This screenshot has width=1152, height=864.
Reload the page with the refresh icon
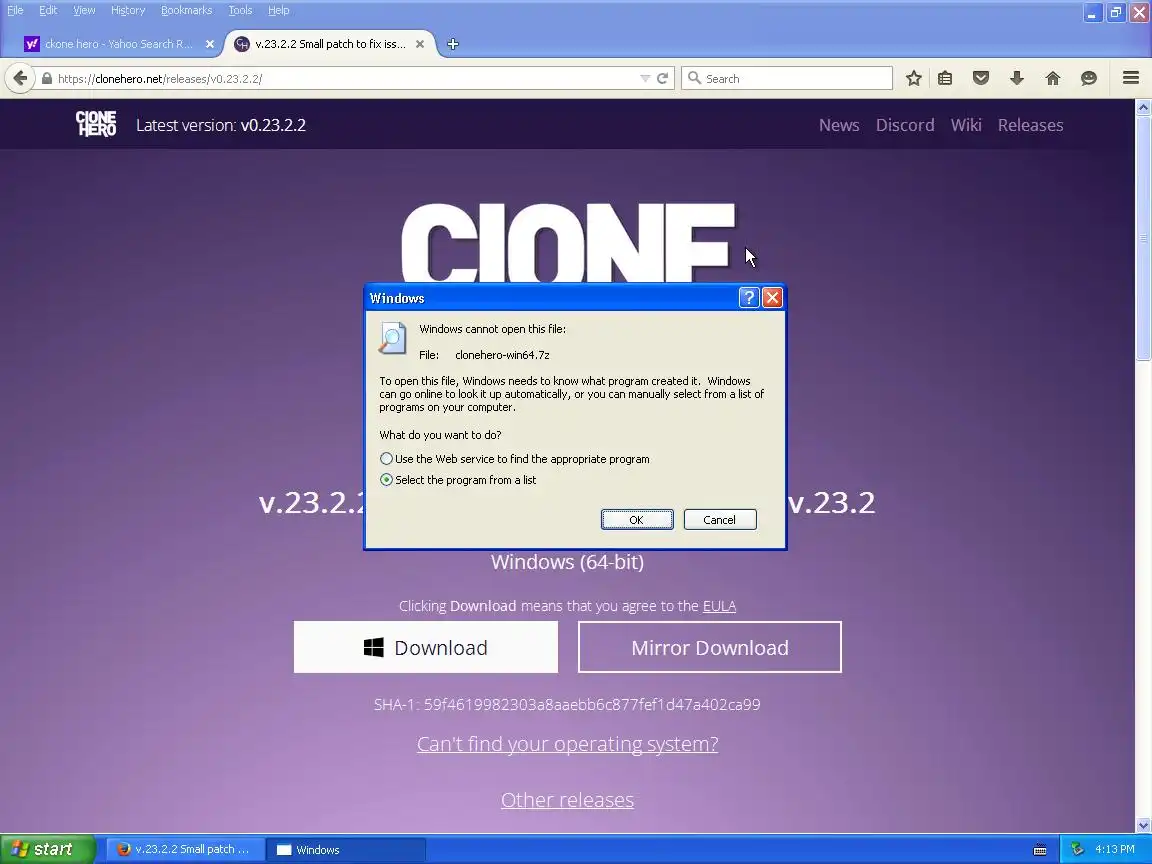pyautogui.click(x=662, y=79)
